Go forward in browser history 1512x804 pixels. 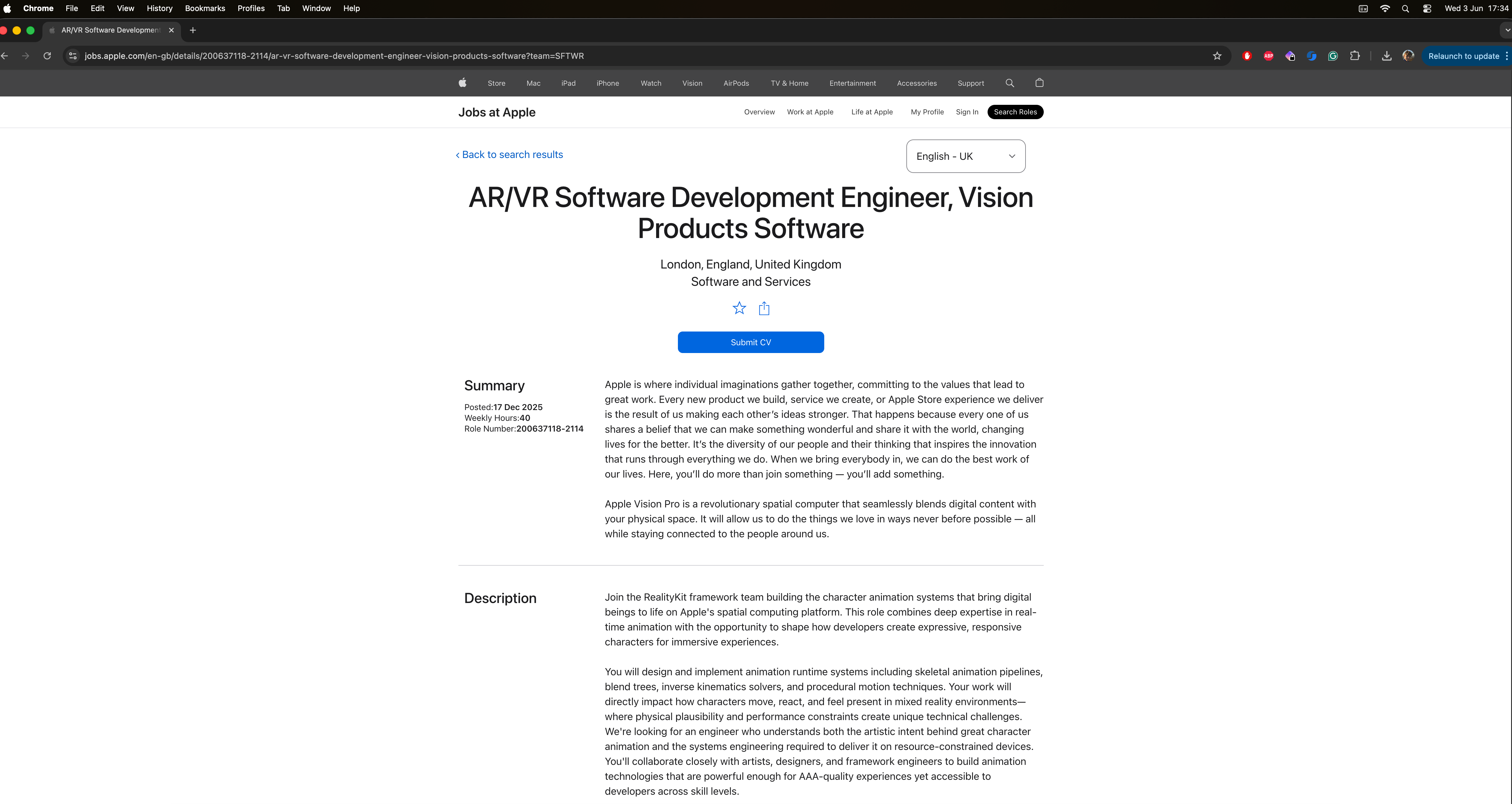pos(25,56)
